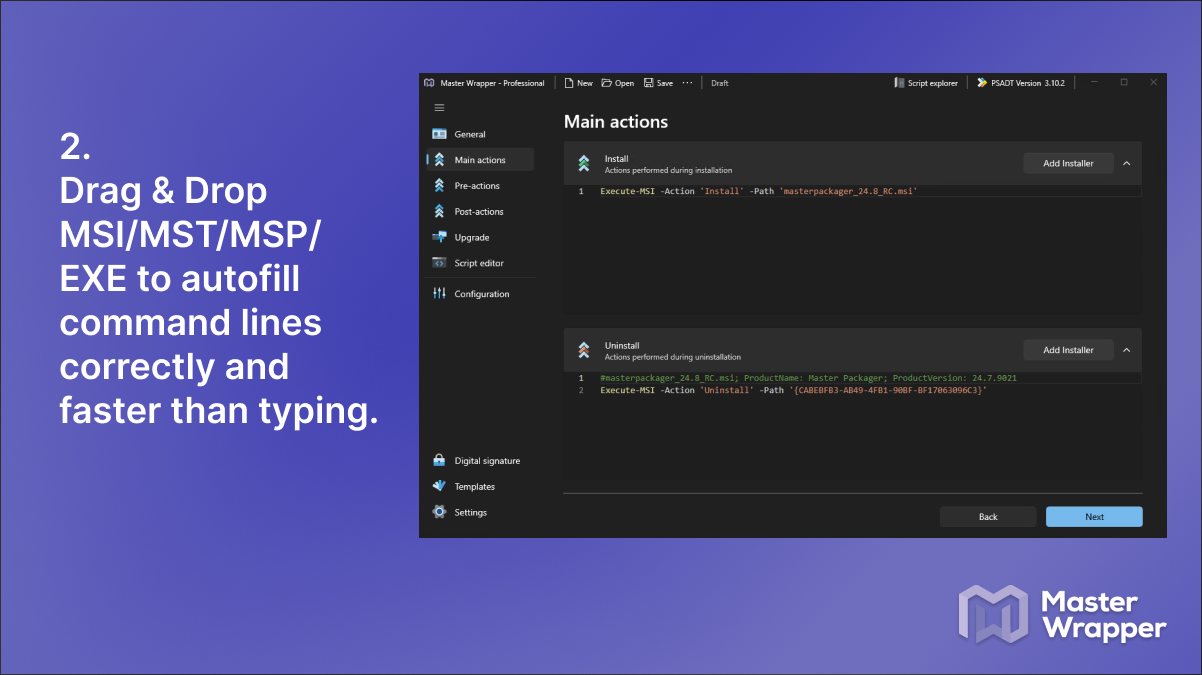
Task: Collapse the Install section chevron
Action: [x=1127, y=163]
